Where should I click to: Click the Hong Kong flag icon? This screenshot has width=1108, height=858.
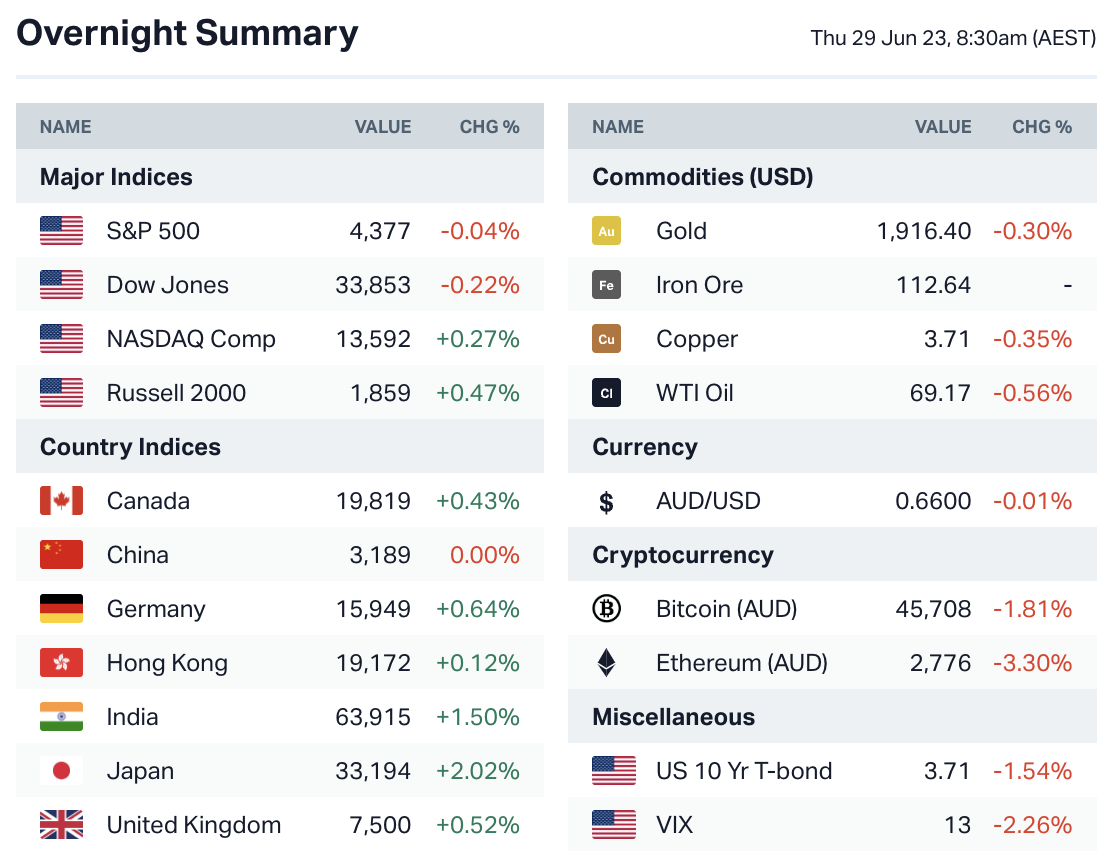click(x=61, y=663)
